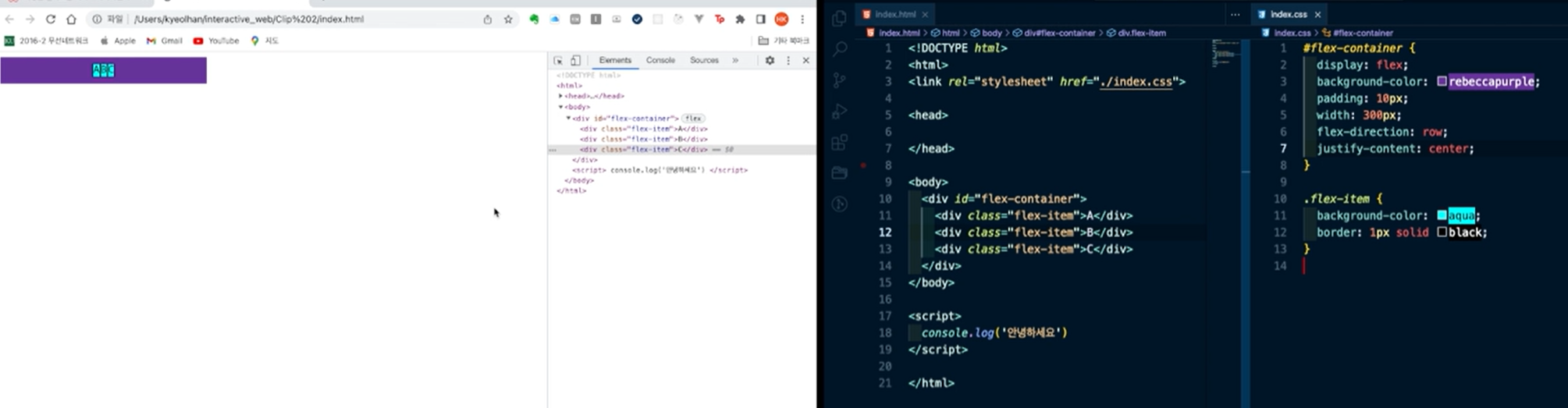
Task: Click the aqua ABC items on page
Action: (x=104, y=70)
